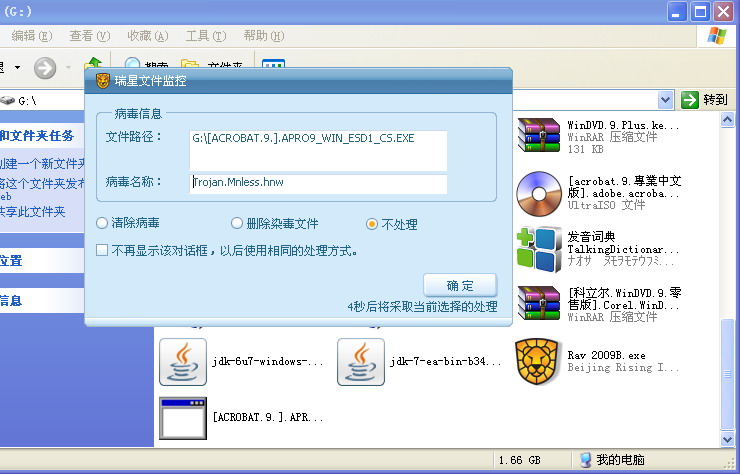Click the jdk-6u7-windows file name
This screenshot has width=740, height=474.
pyautogui.click(x=268, y=362)
